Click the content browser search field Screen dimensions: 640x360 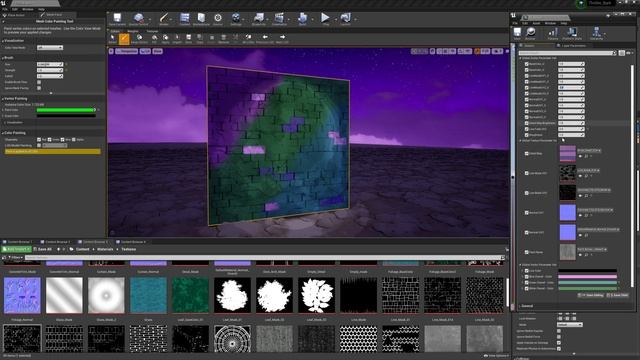[264, 258]
